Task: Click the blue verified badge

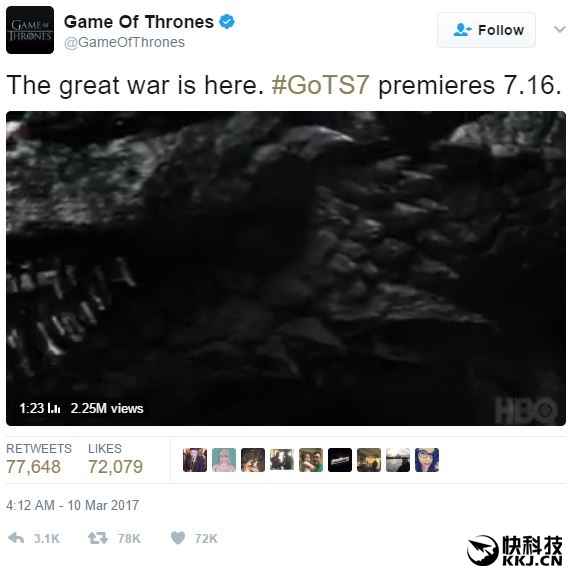Action: (x=227, y=22)
